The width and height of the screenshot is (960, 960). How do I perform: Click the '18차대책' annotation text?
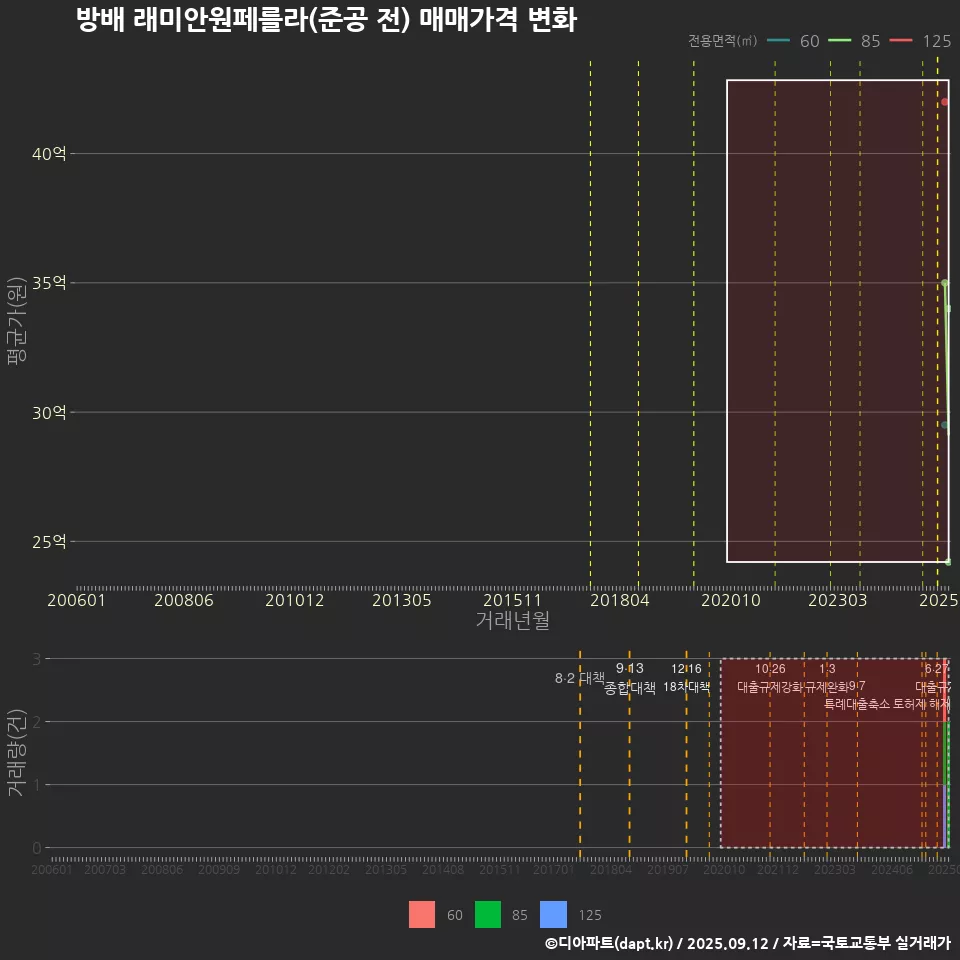pyautogui.click(x=686, y=686)
